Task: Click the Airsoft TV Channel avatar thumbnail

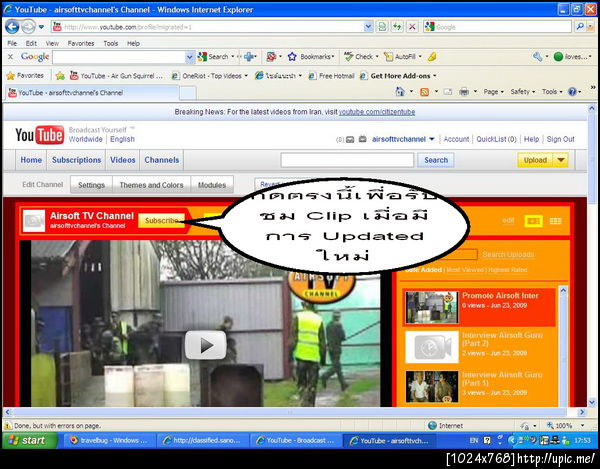Action: click(34, 221)
